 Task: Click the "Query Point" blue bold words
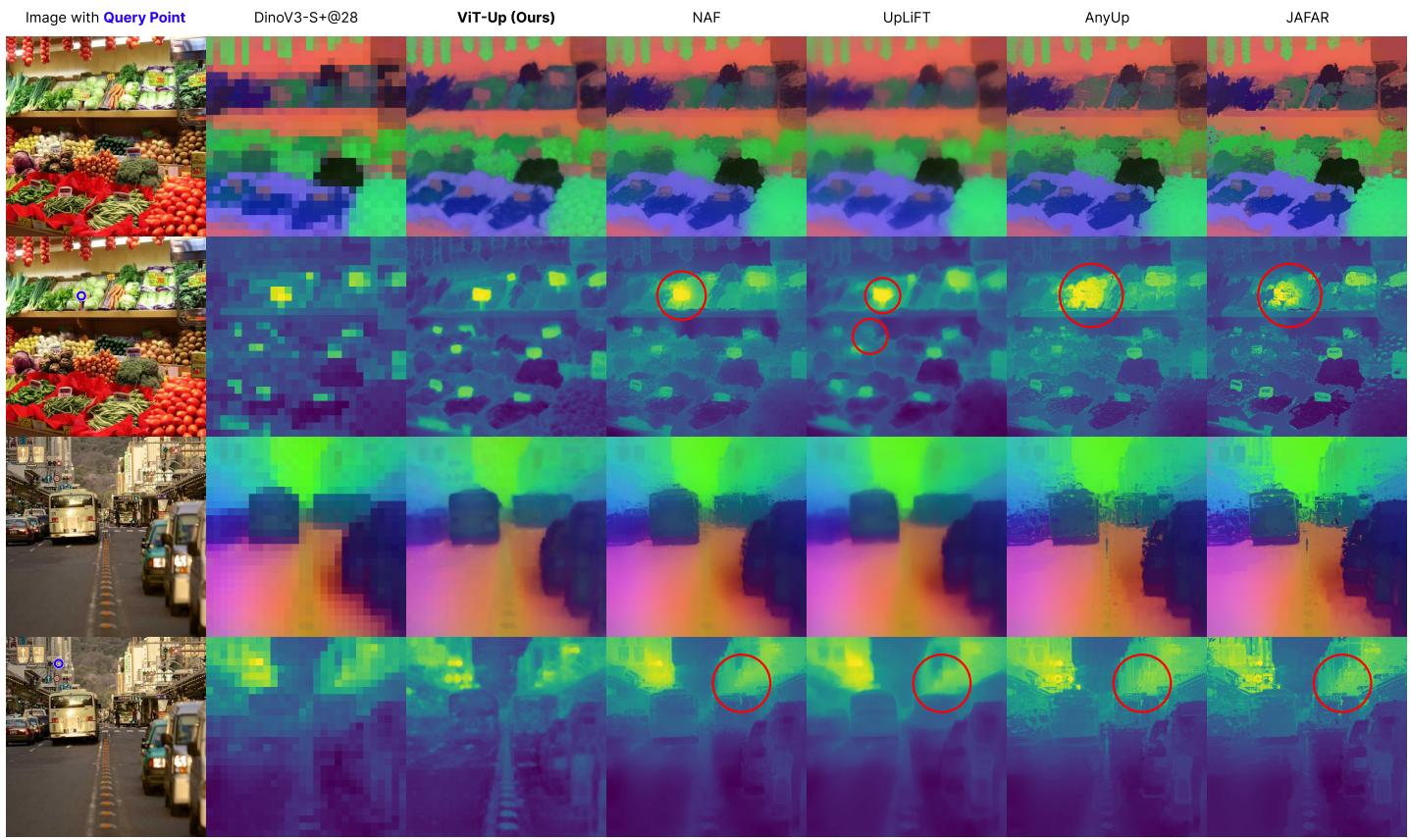pyautogui.click(x=144, y=18)
